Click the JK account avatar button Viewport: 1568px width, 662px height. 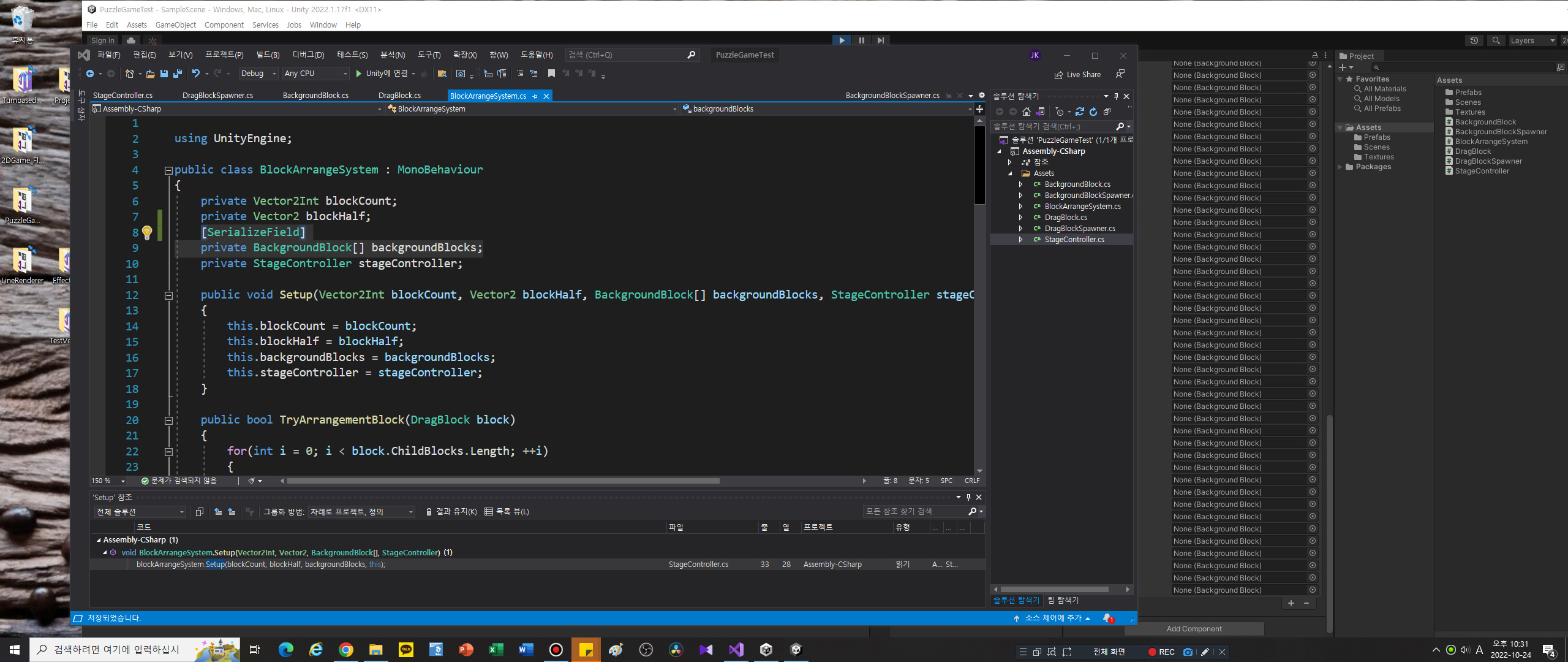1035,55
